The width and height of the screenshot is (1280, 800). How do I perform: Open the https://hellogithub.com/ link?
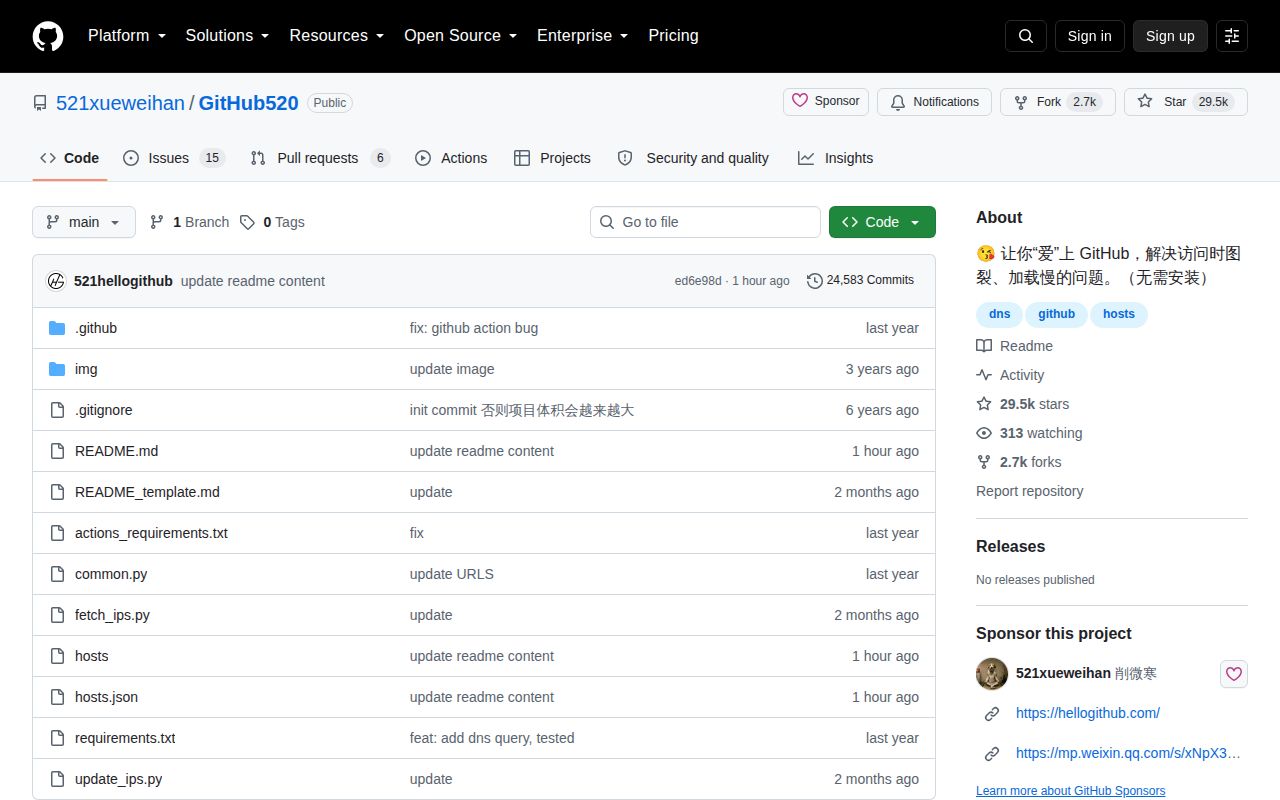point(1088,713)
